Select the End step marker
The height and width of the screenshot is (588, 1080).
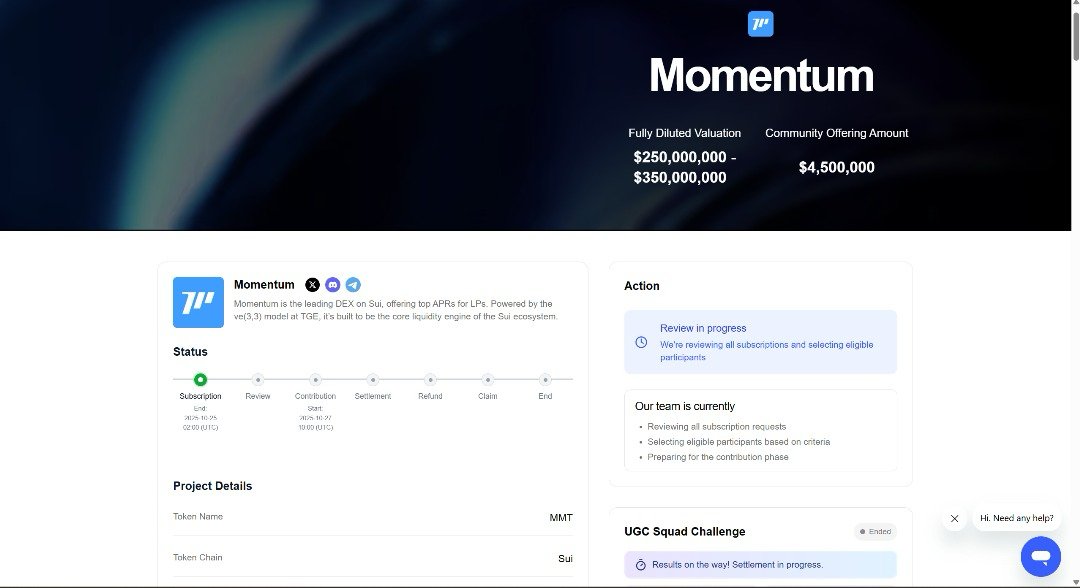[545, 380]
